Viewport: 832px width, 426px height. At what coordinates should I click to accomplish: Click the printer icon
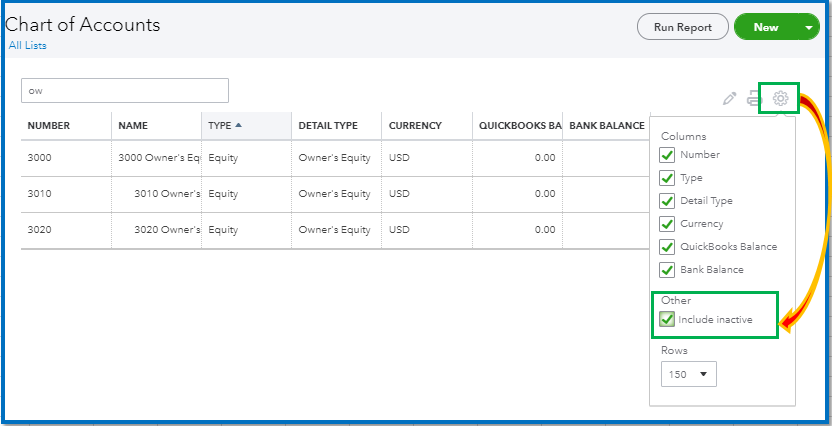(754, 99)
